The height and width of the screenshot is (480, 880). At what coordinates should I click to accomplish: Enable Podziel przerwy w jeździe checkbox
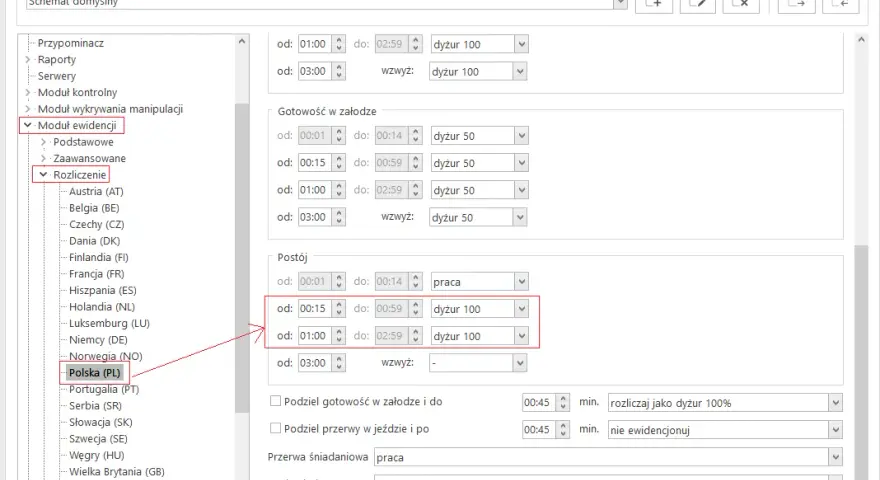point(275,428)
